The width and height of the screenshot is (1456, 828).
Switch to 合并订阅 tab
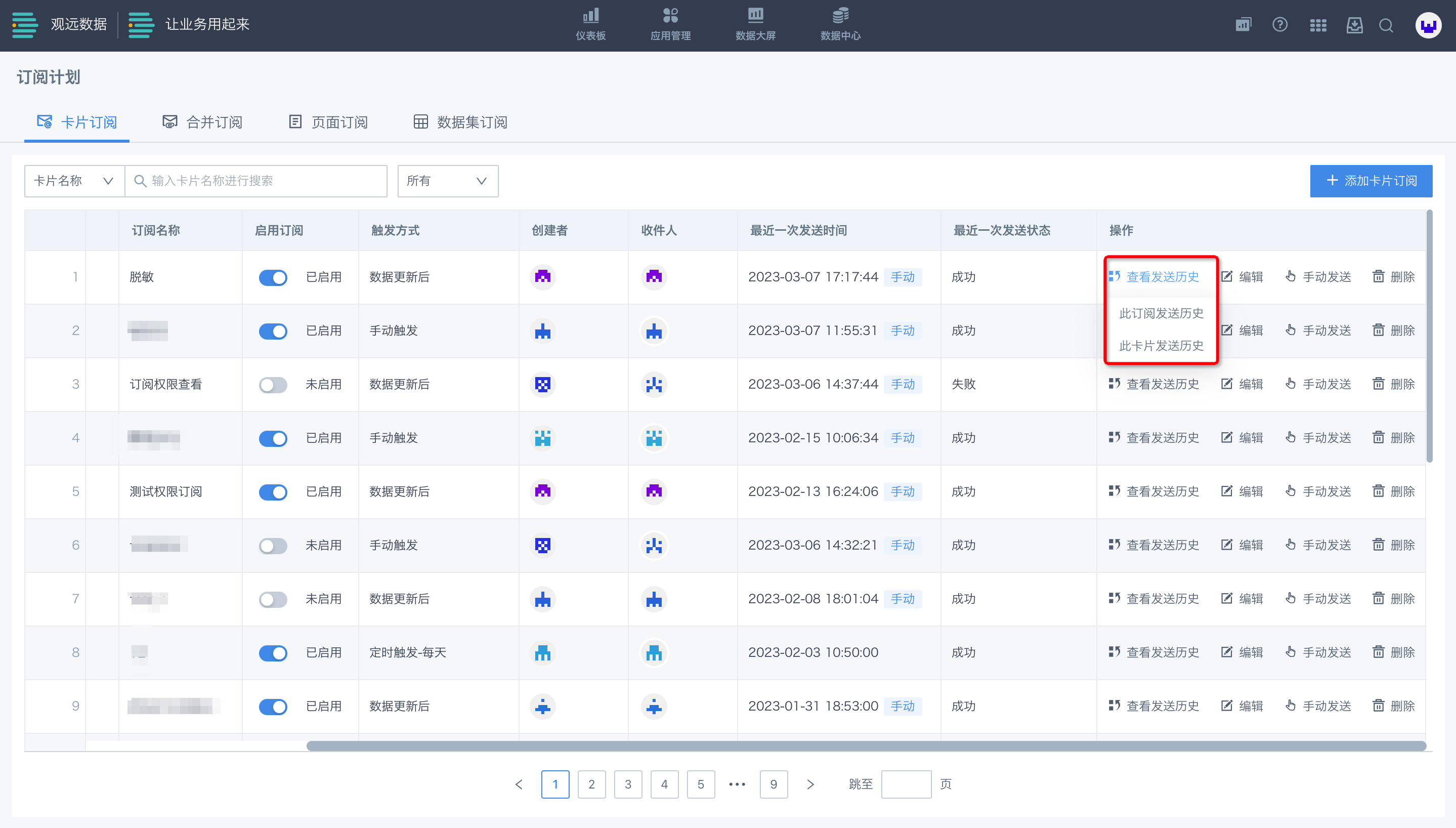click(x=202, y=122)
